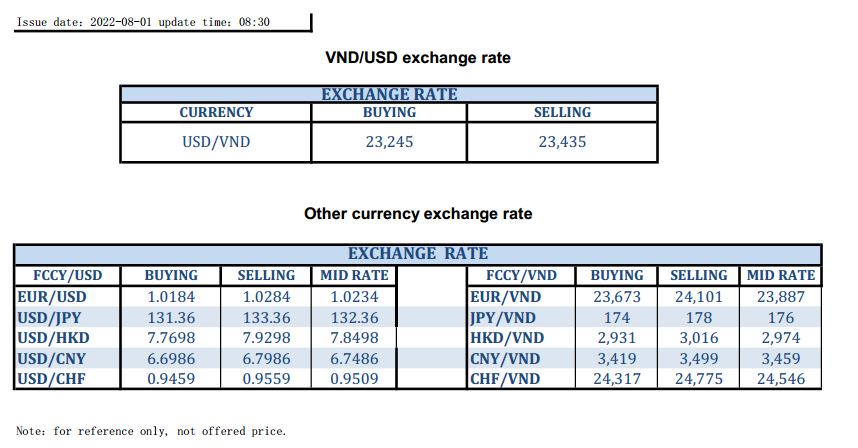Screen dimensions: 858x448
Task: Click the CHF/VND mid rate 24,546
Action: (x=780, y=379)
